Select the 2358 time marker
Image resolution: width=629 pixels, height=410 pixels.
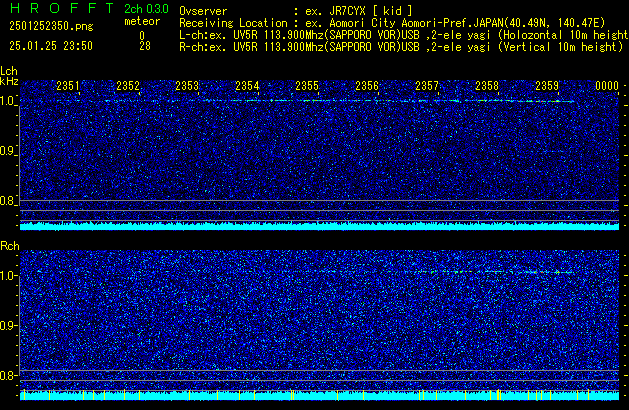(x=487, y=86)
